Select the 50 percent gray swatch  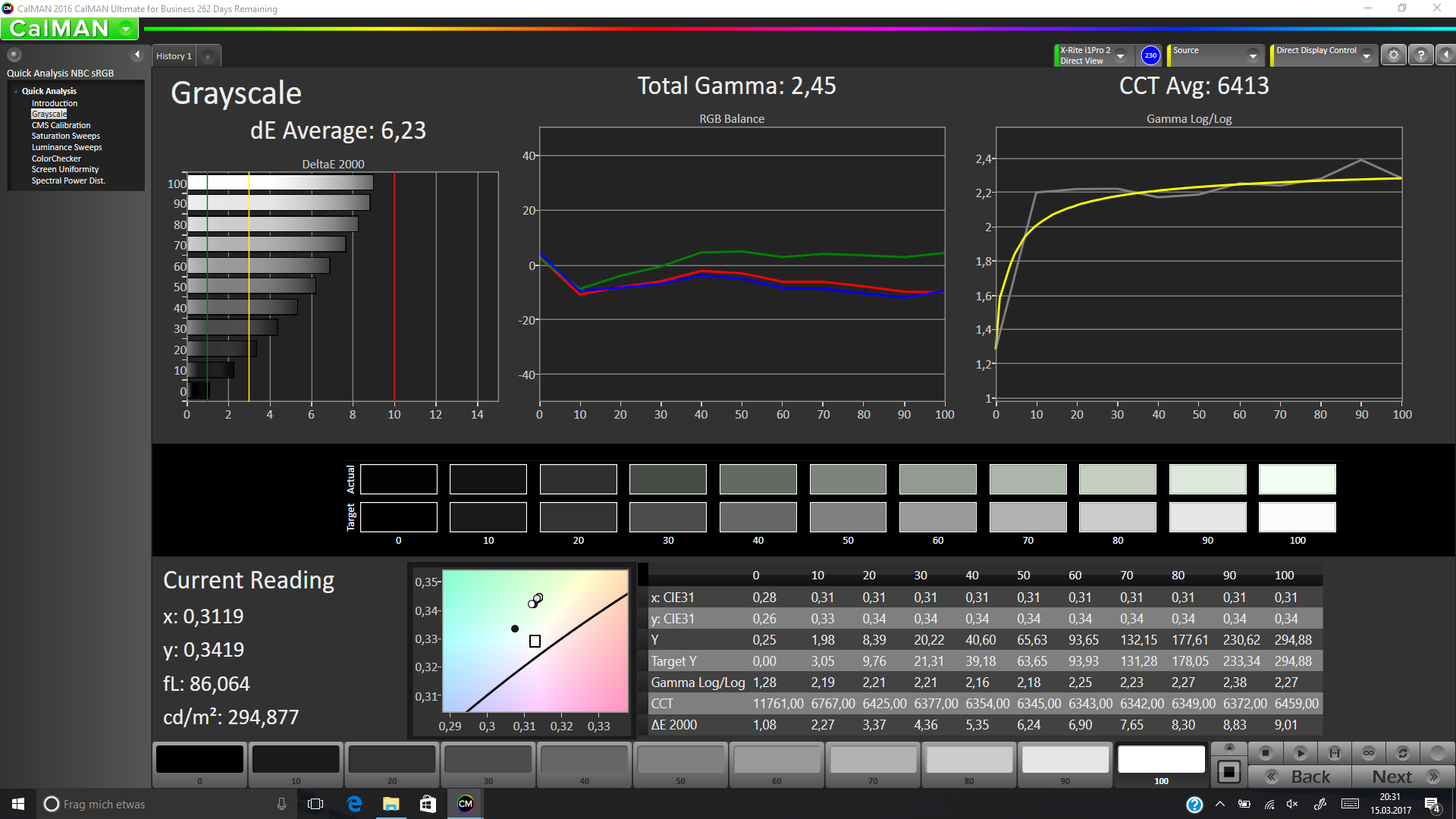[680, 760]
